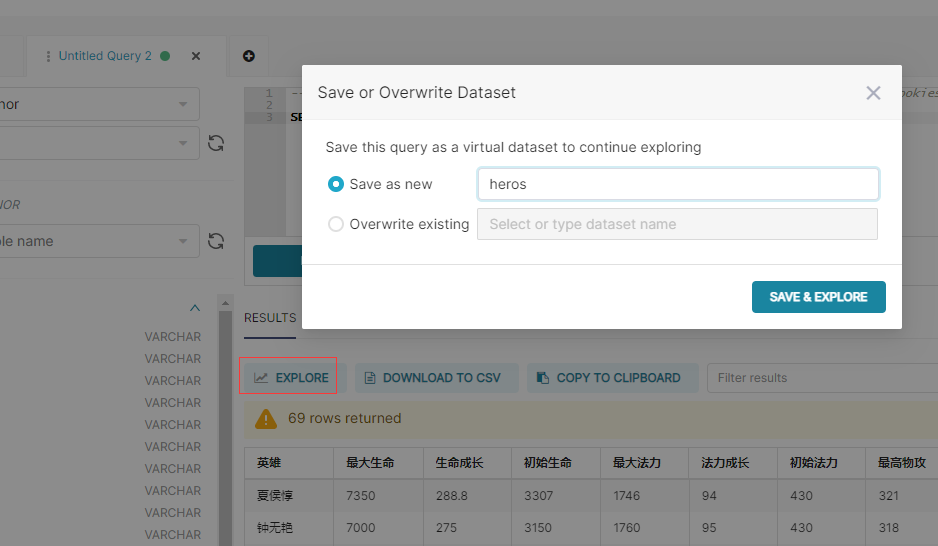Open the Select or type dataset name dropdown

click(x=677, y=224)
